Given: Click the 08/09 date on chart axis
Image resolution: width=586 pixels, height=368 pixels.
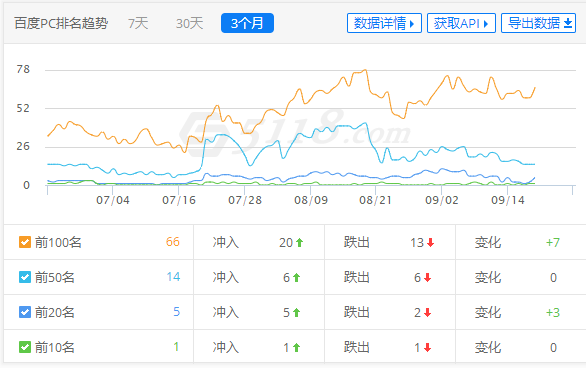Looking at the screenshot, I should (311, 200).
